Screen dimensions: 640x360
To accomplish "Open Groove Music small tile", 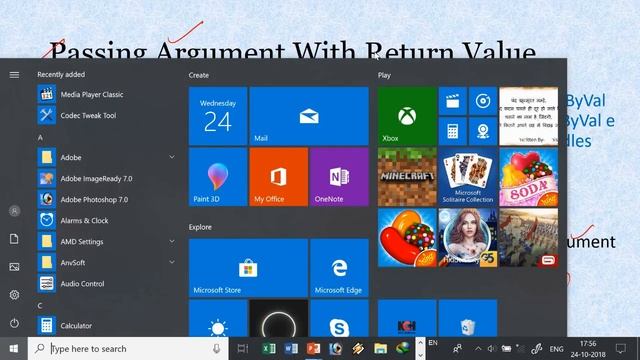I will click(483, 101).
